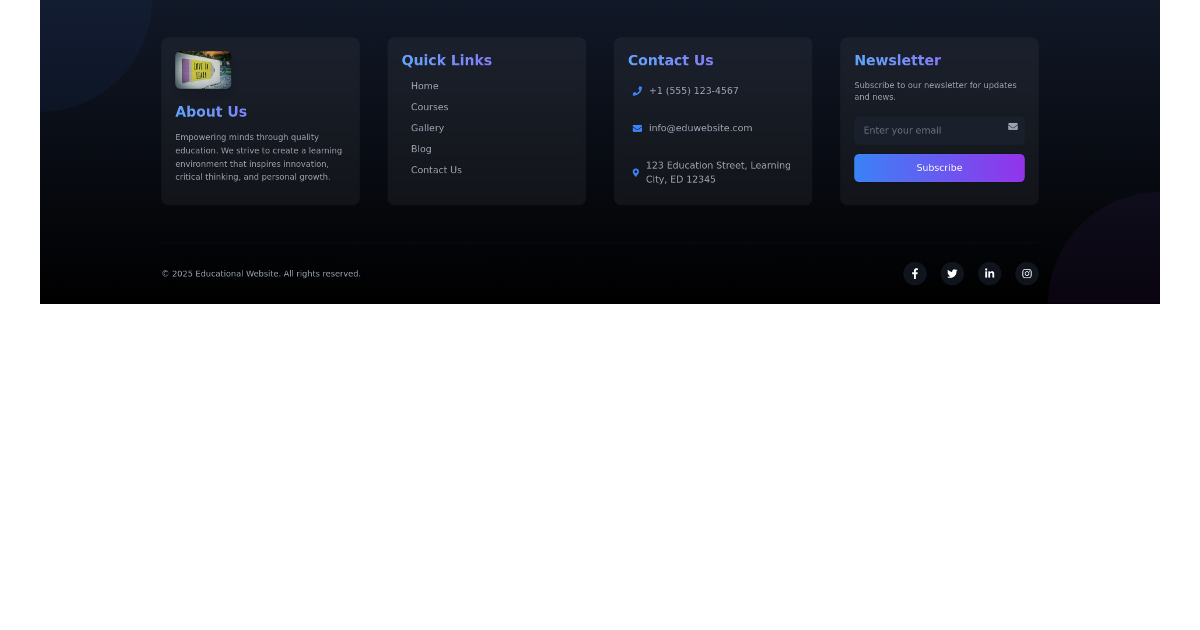Visit the Gallery link
Screen dimensions: 1200x630
click(x=427, y=128)
